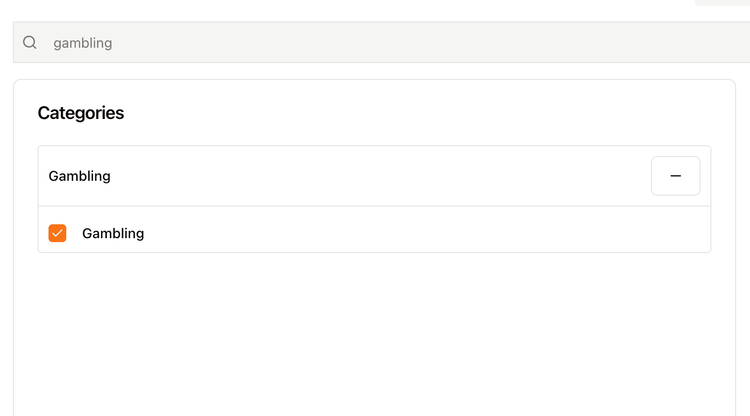Uncheck the orange Gambling checkbox
750x416 pixels.
(x=58, y=233)
